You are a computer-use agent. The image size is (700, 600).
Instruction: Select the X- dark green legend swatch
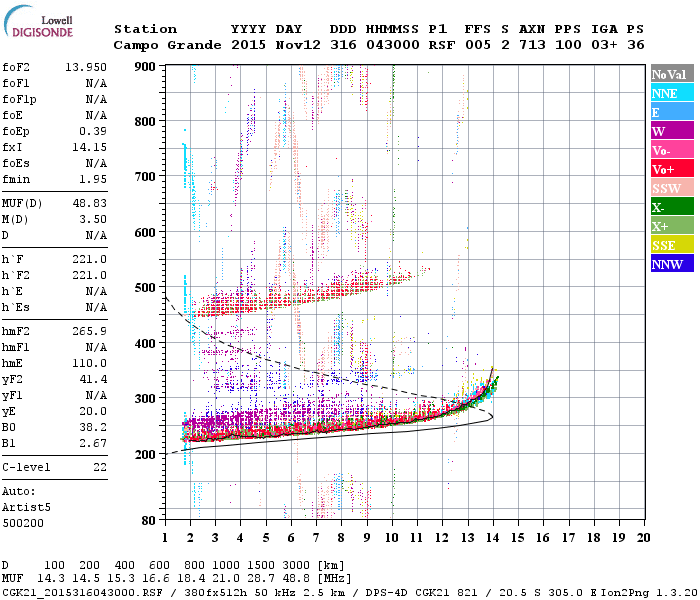672,207
